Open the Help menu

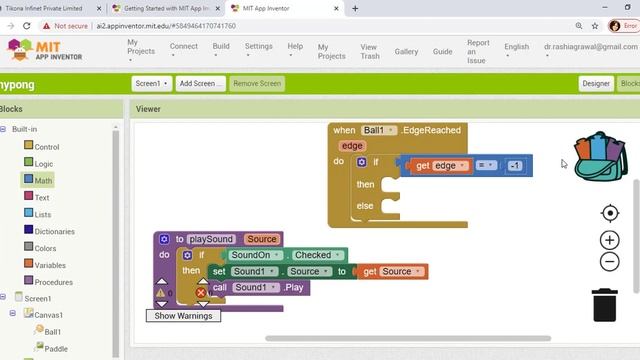(x=295, y=50)
